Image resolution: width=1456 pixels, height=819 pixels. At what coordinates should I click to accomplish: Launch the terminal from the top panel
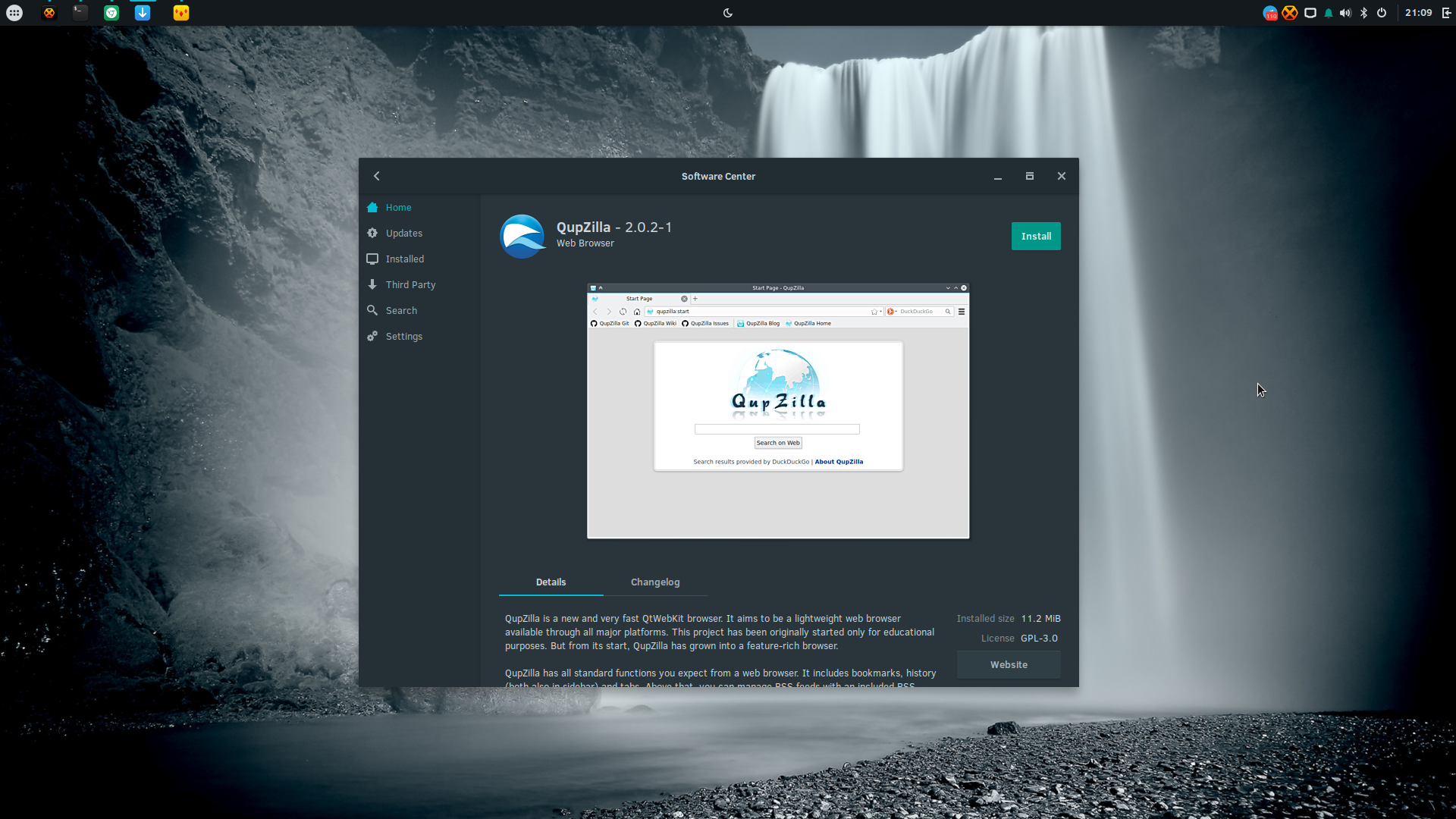pos(80,13)
